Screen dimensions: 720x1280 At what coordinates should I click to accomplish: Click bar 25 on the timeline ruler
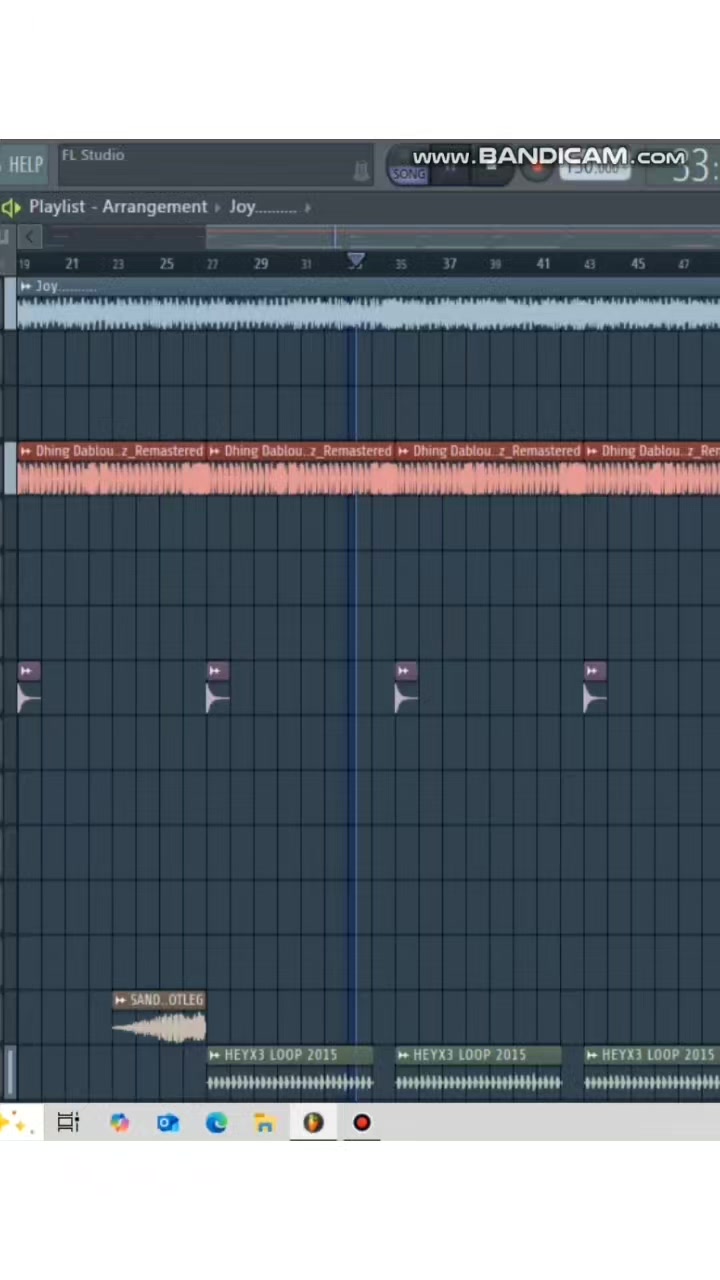(166, 264)
